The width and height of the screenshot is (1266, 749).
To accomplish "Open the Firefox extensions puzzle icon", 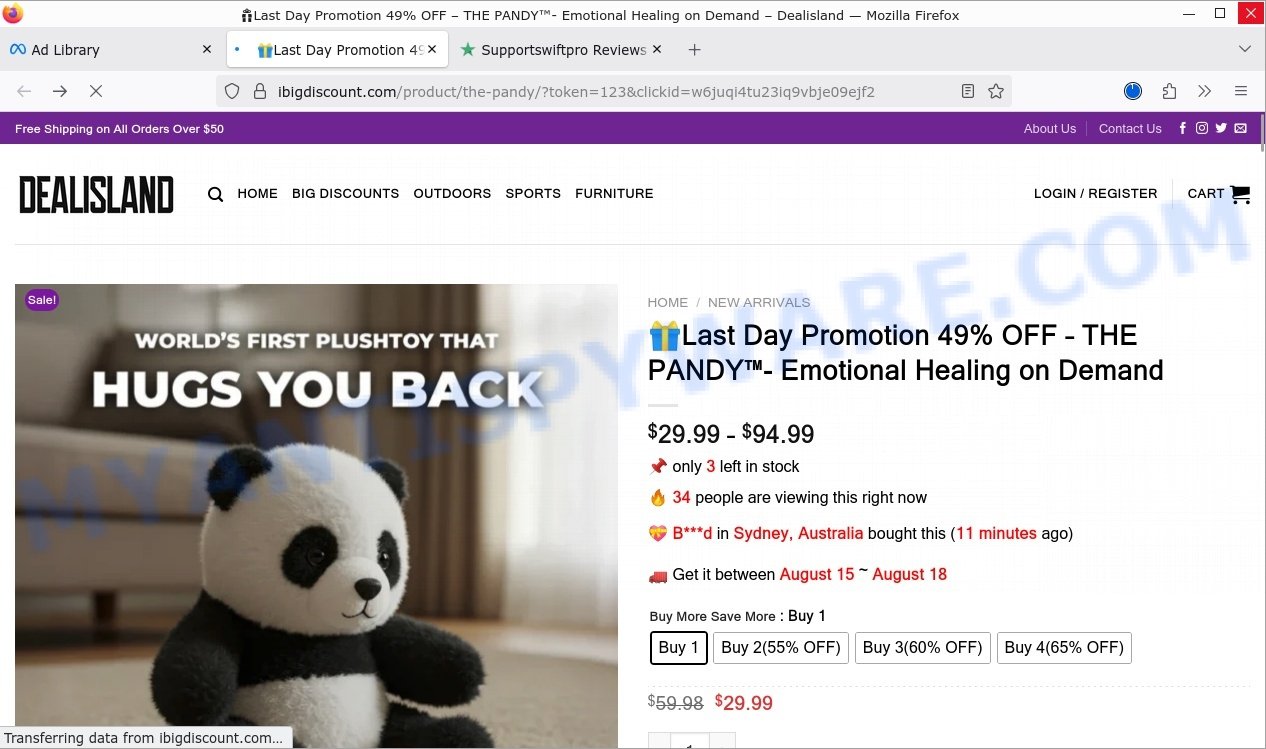I will tap(1169, 91).
